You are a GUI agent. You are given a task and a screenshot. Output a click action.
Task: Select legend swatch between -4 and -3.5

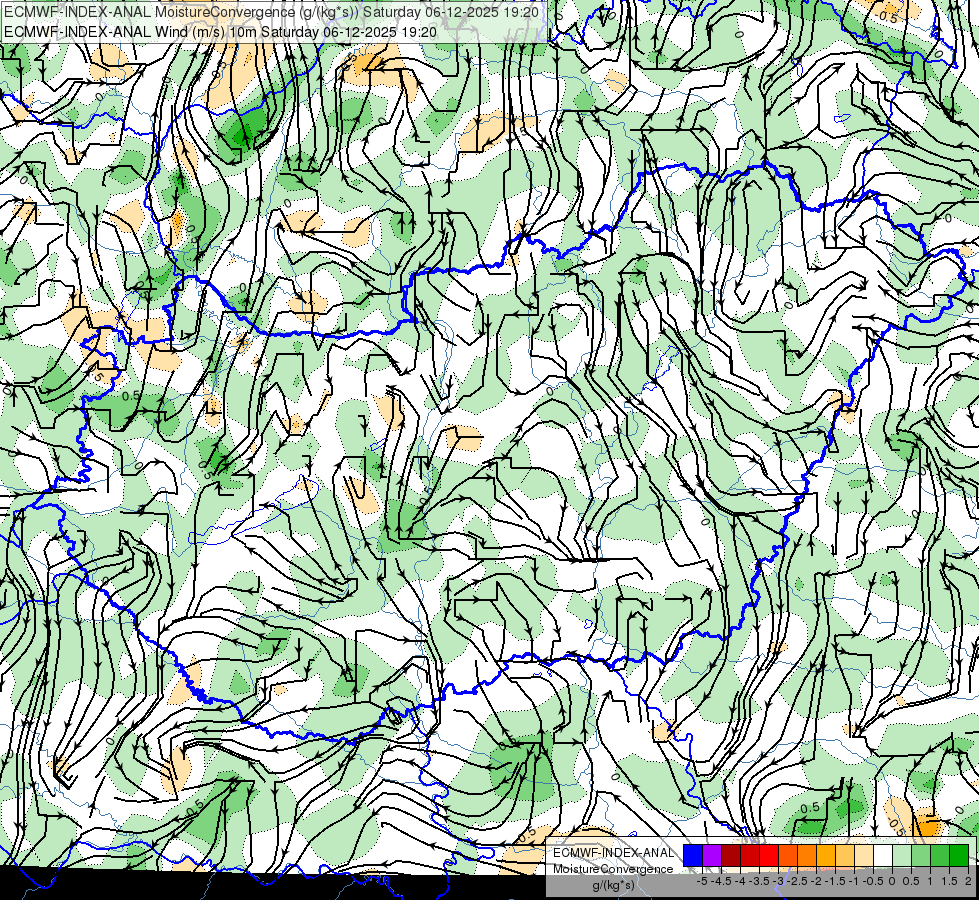(x=750, y=855)
